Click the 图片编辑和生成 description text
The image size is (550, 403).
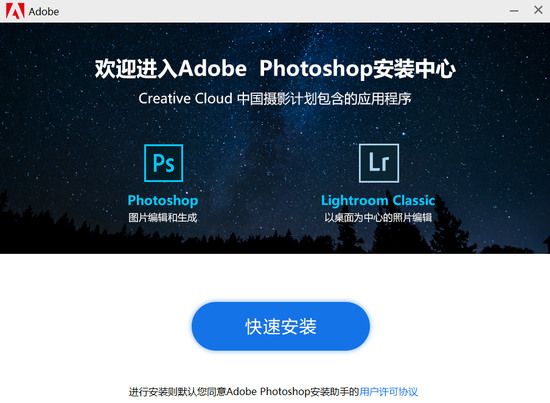pyautogui.click(x=163, y=217)
